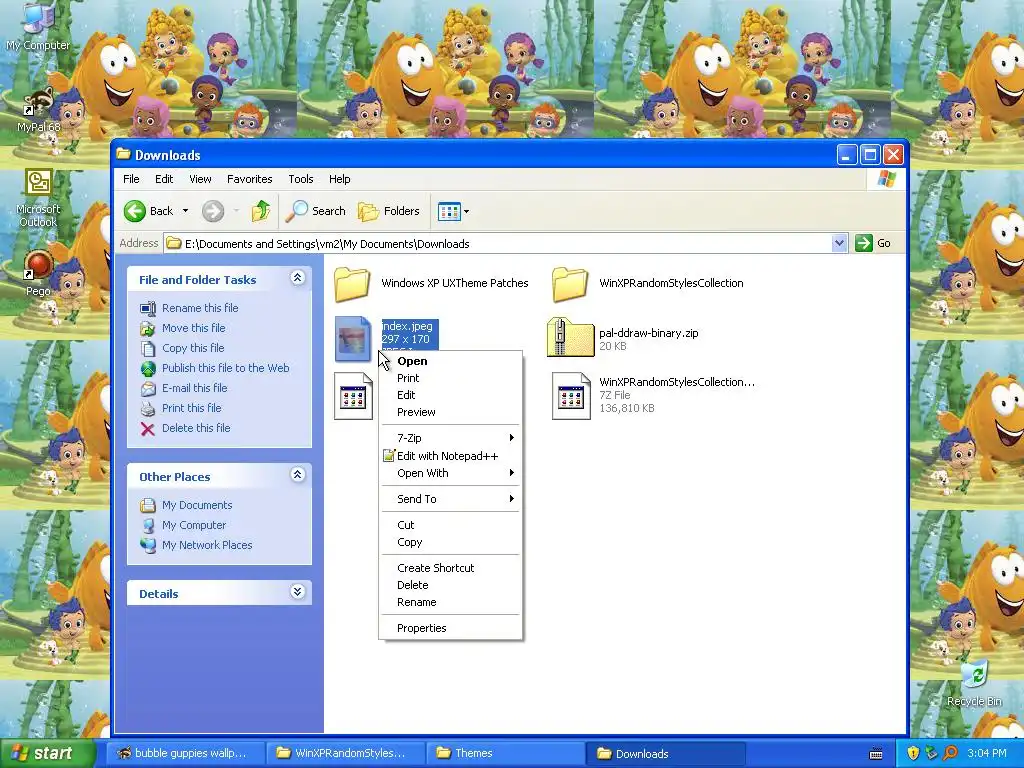Open the Tools menu

[x=300, y=179]
